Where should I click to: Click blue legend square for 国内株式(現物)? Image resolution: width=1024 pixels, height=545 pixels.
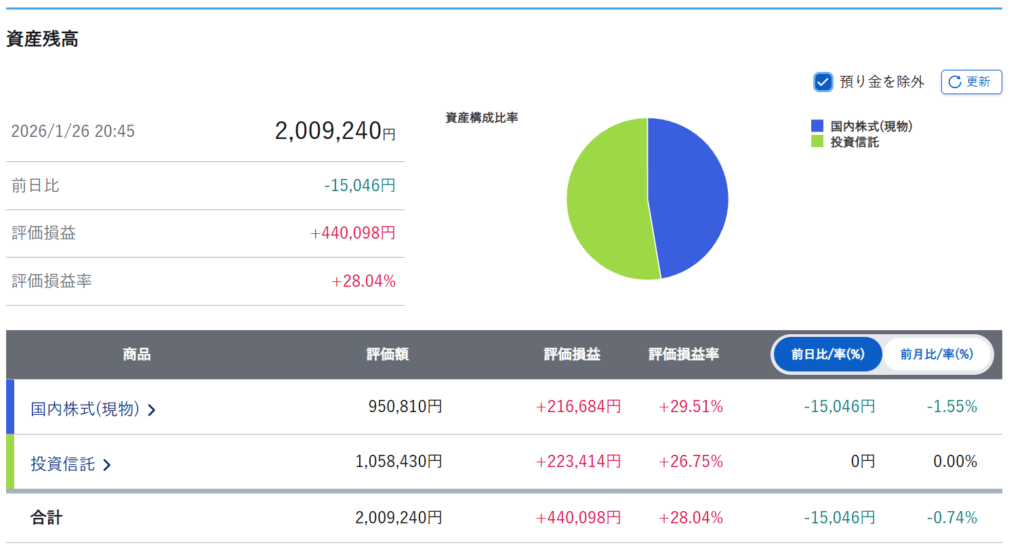817,127
